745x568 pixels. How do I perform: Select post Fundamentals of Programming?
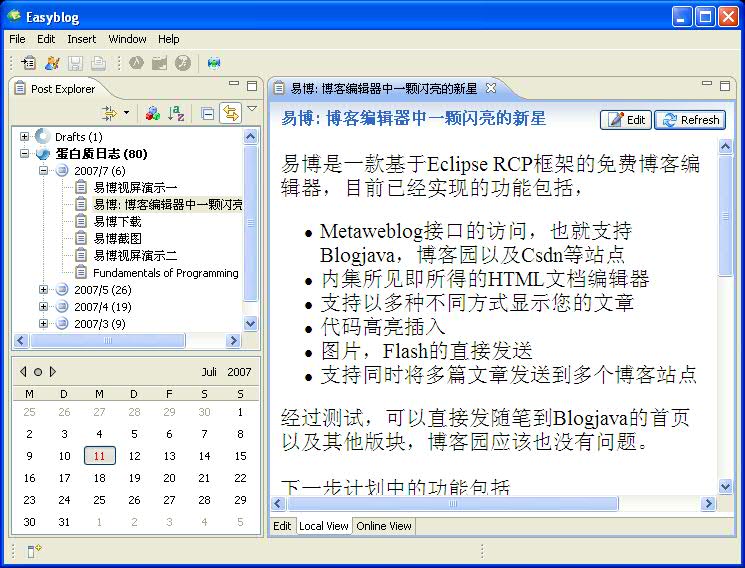(166, 273)
